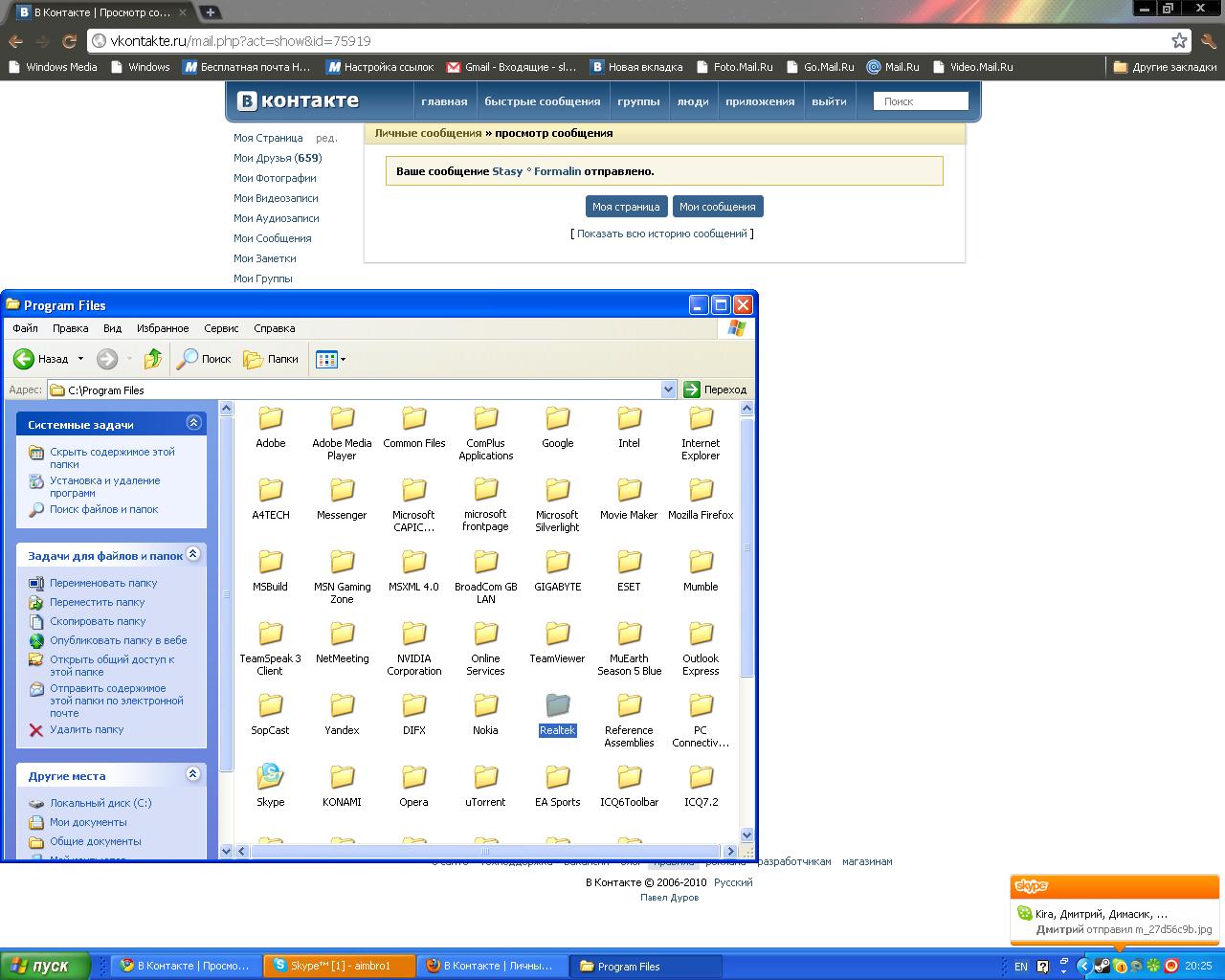Bookmark this page with the star icon
The width and height of the screenshot is (1225, 980).
click(x=1179, y=41)
